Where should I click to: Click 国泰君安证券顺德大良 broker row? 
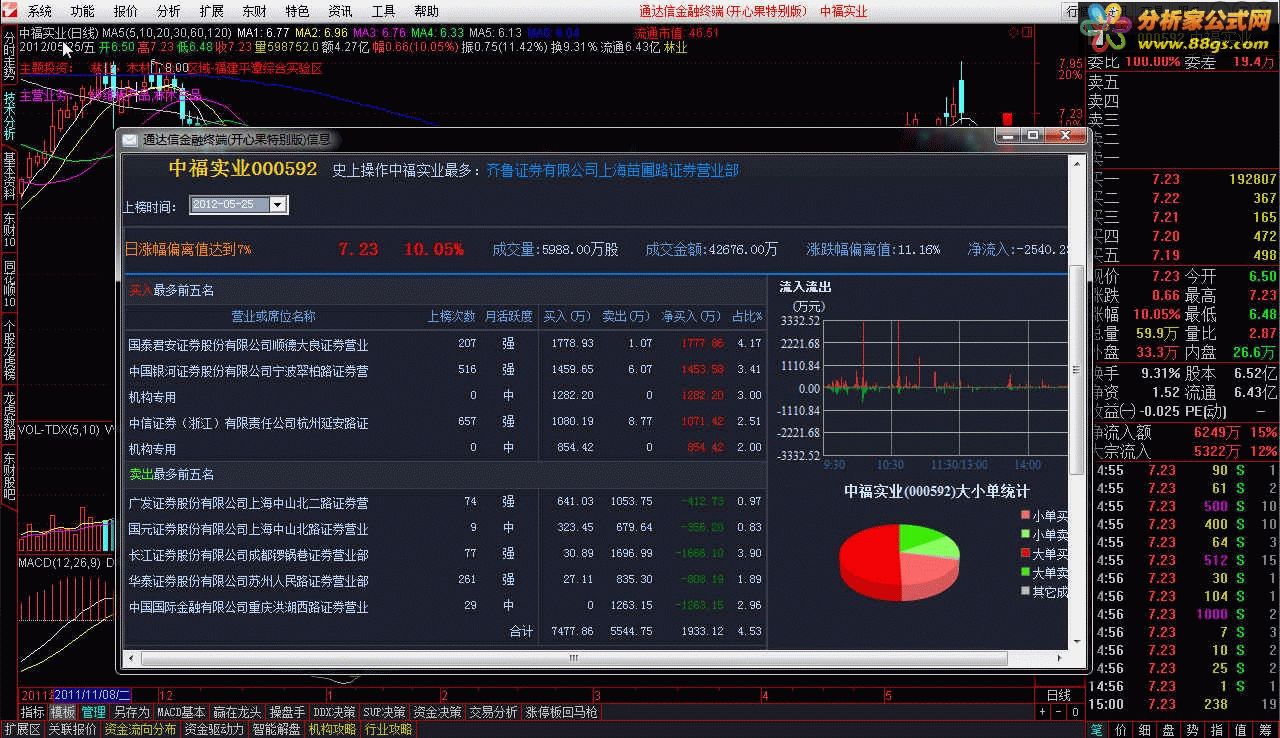point(445,344)
